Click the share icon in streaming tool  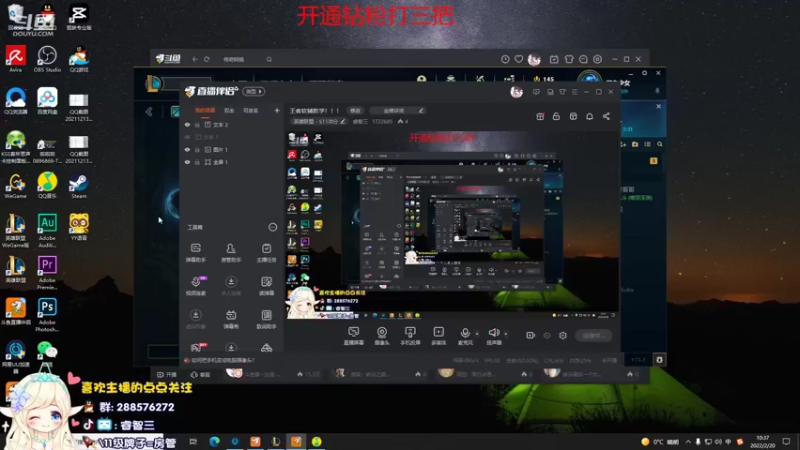[x=606, y=116]
